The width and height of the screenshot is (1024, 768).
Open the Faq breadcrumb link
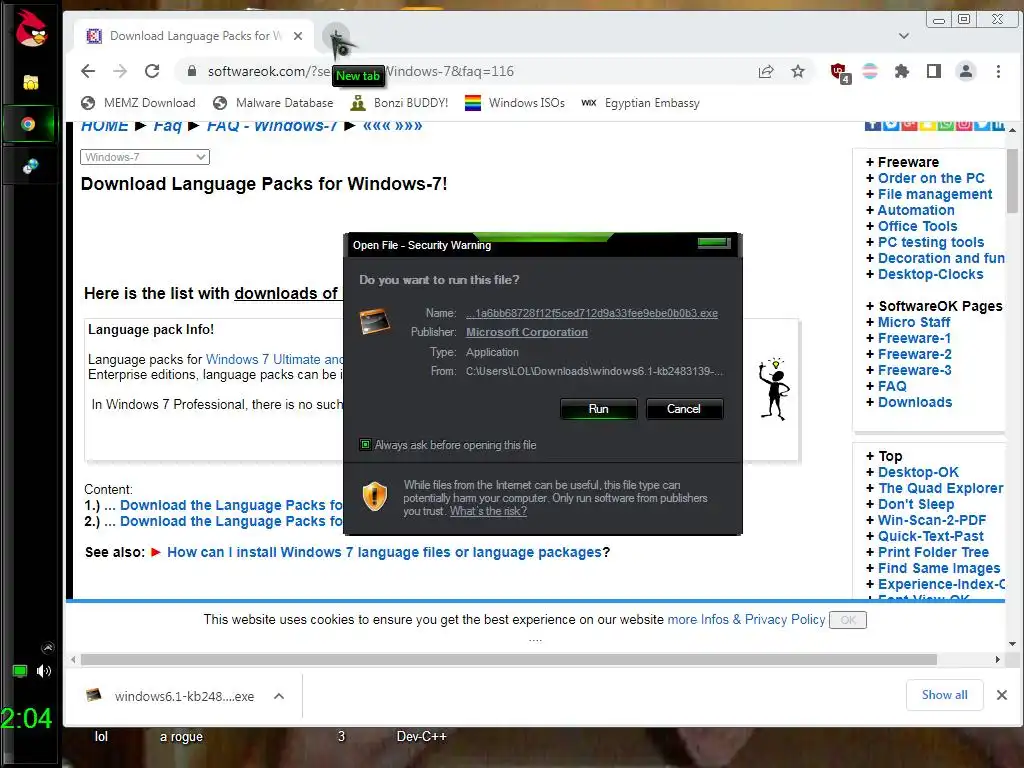pos(168,126)
